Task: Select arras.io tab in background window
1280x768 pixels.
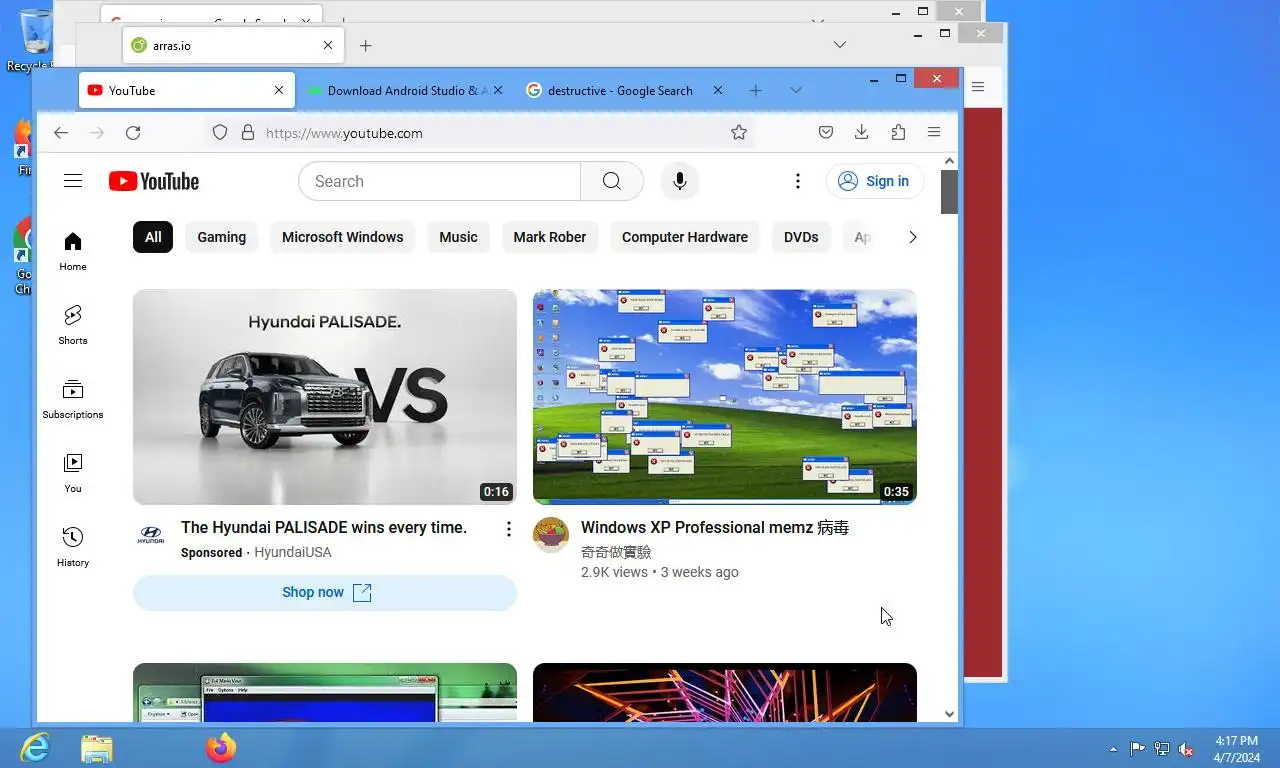Action: coord(233,45)
